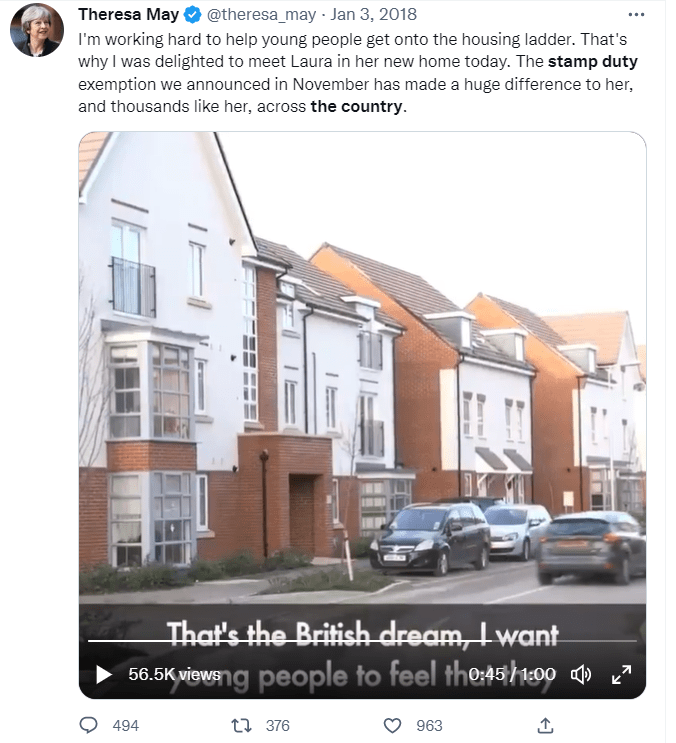Like the tweet with heart icon
The height and width of the screenshot is (743, 676).
(x=392, y=725)
